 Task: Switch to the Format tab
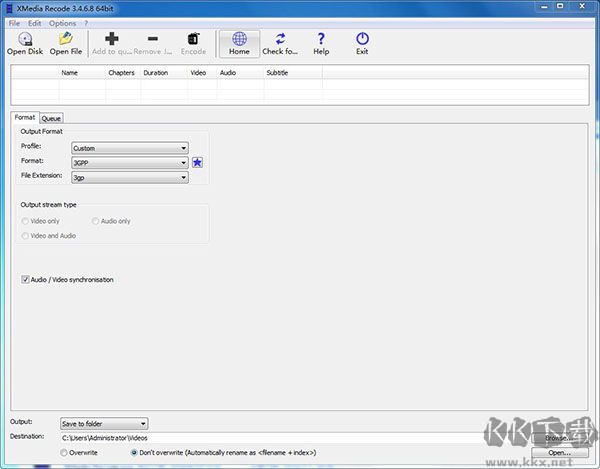tap(25, 117)
